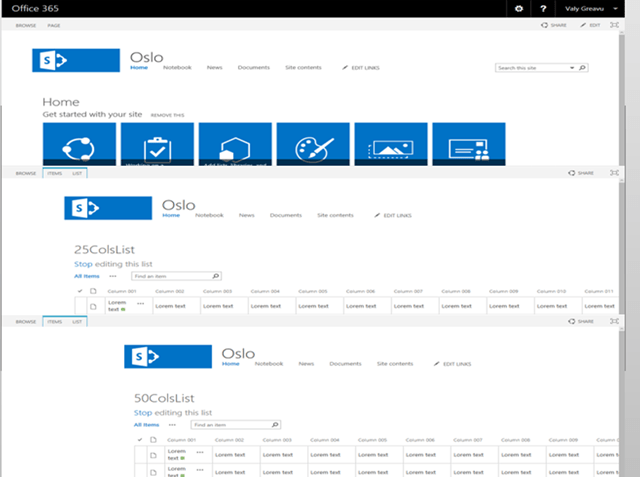Select first row checkmark in 50ColsList

point(139,455)
